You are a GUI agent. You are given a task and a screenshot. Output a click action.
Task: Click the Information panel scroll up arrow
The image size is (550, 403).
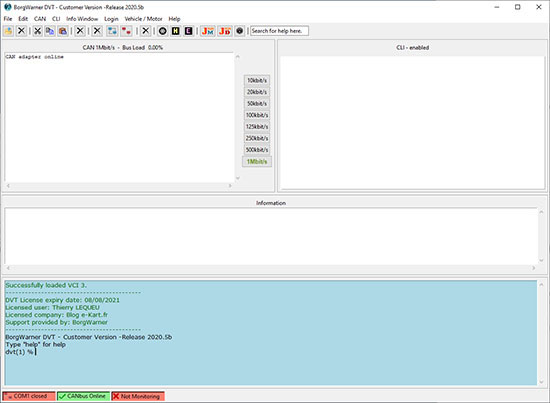541,212
